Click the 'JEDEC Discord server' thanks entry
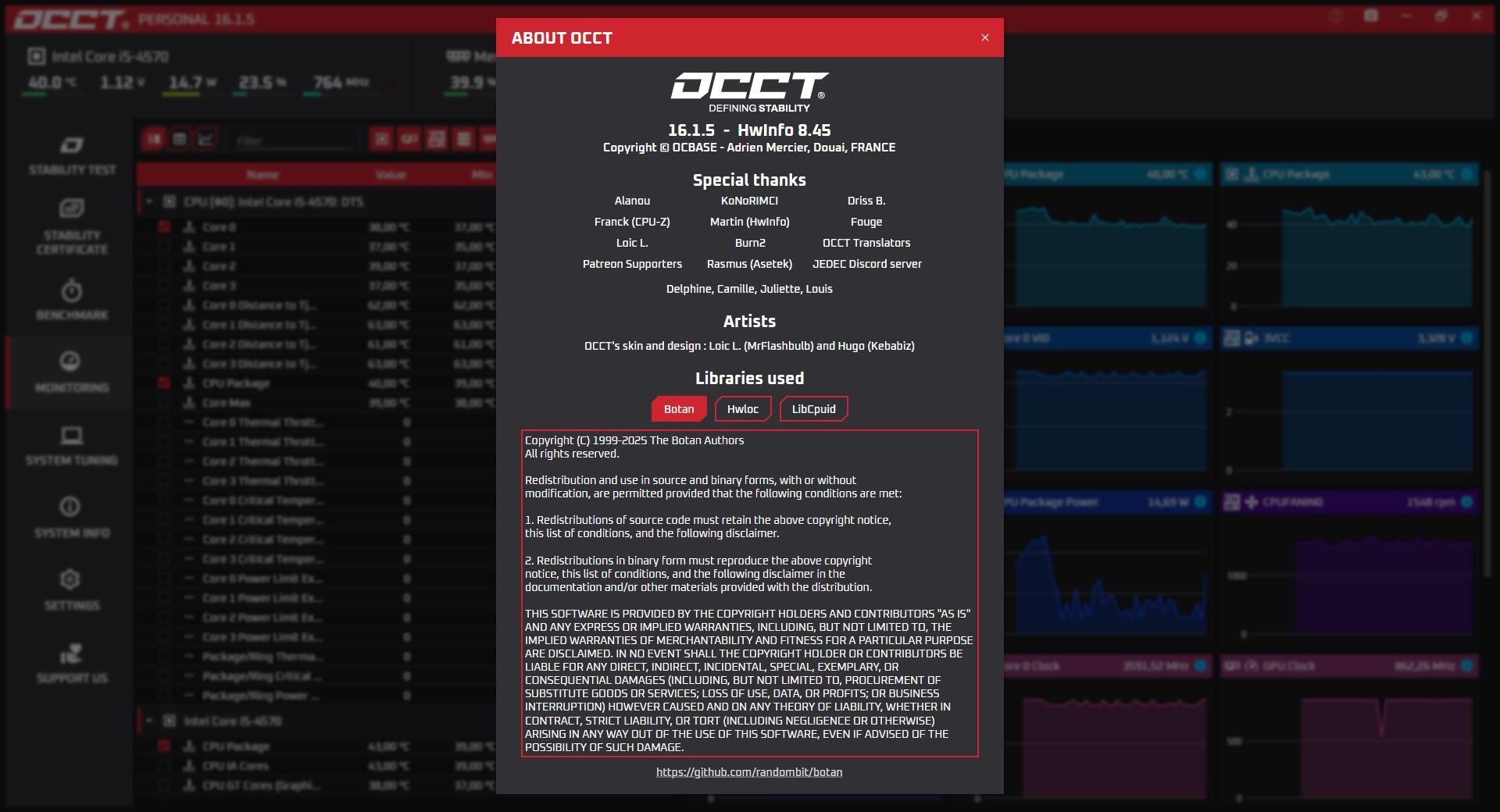Image resolution: width=1500 pixels, height=812 pixels. [x=867, y=264]
